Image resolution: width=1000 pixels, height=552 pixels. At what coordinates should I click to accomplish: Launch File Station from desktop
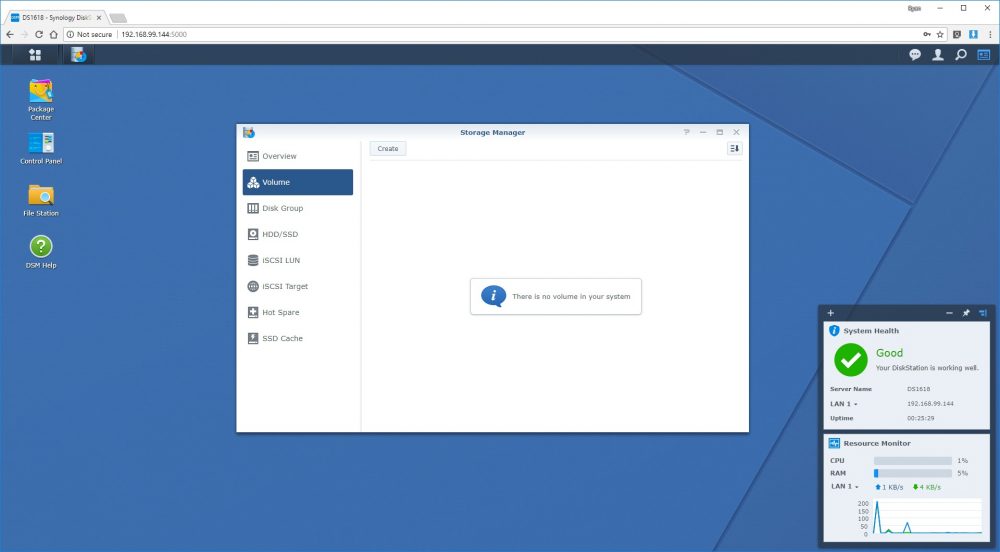[x=41, y=201]
